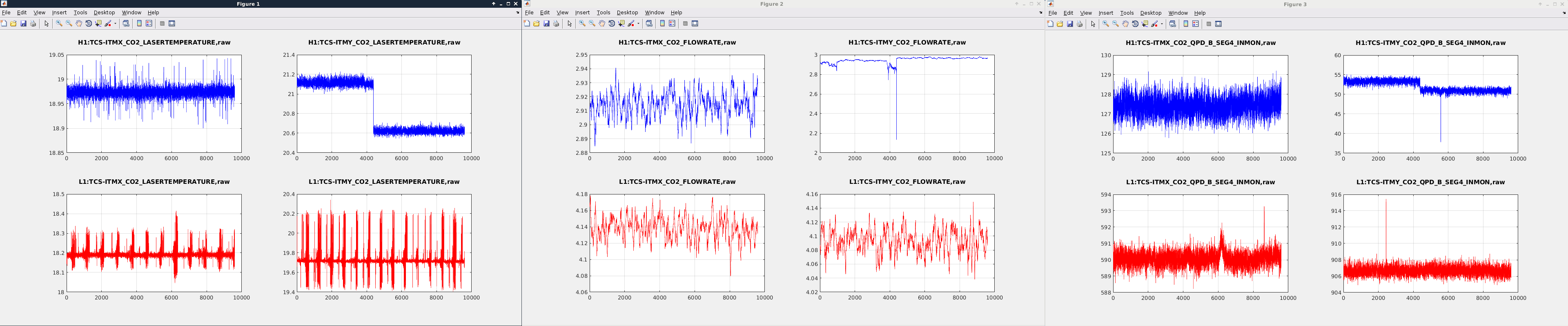Click Edit Plot arrow in Figure 2
Screen dimensions: 1568x326
570,24
